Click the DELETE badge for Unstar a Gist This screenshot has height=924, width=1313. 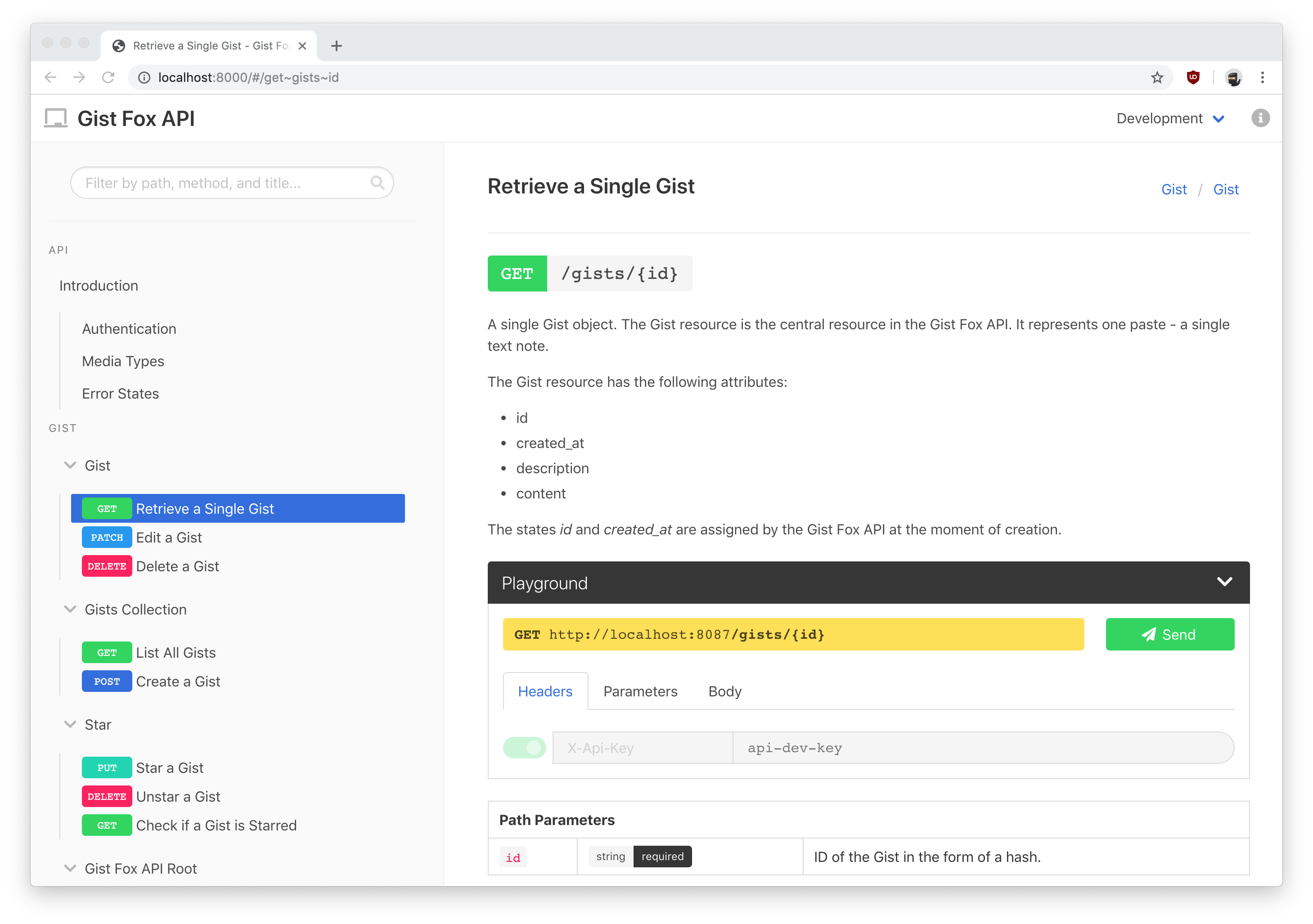(106, 797)
